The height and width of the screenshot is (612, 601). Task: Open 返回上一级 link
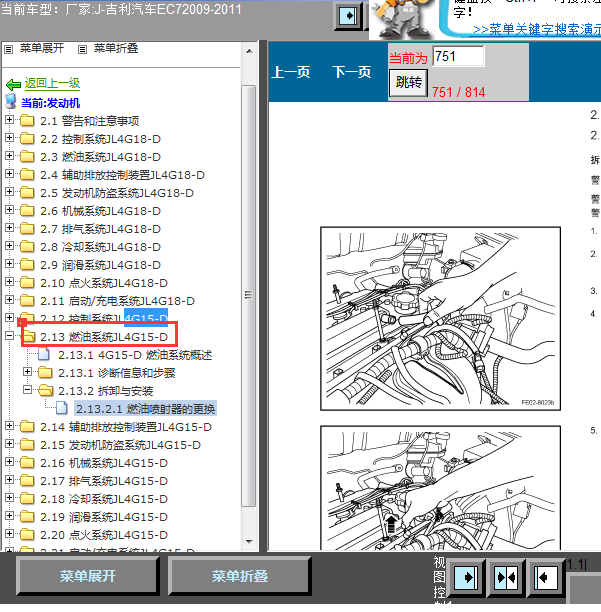point(52,83)
